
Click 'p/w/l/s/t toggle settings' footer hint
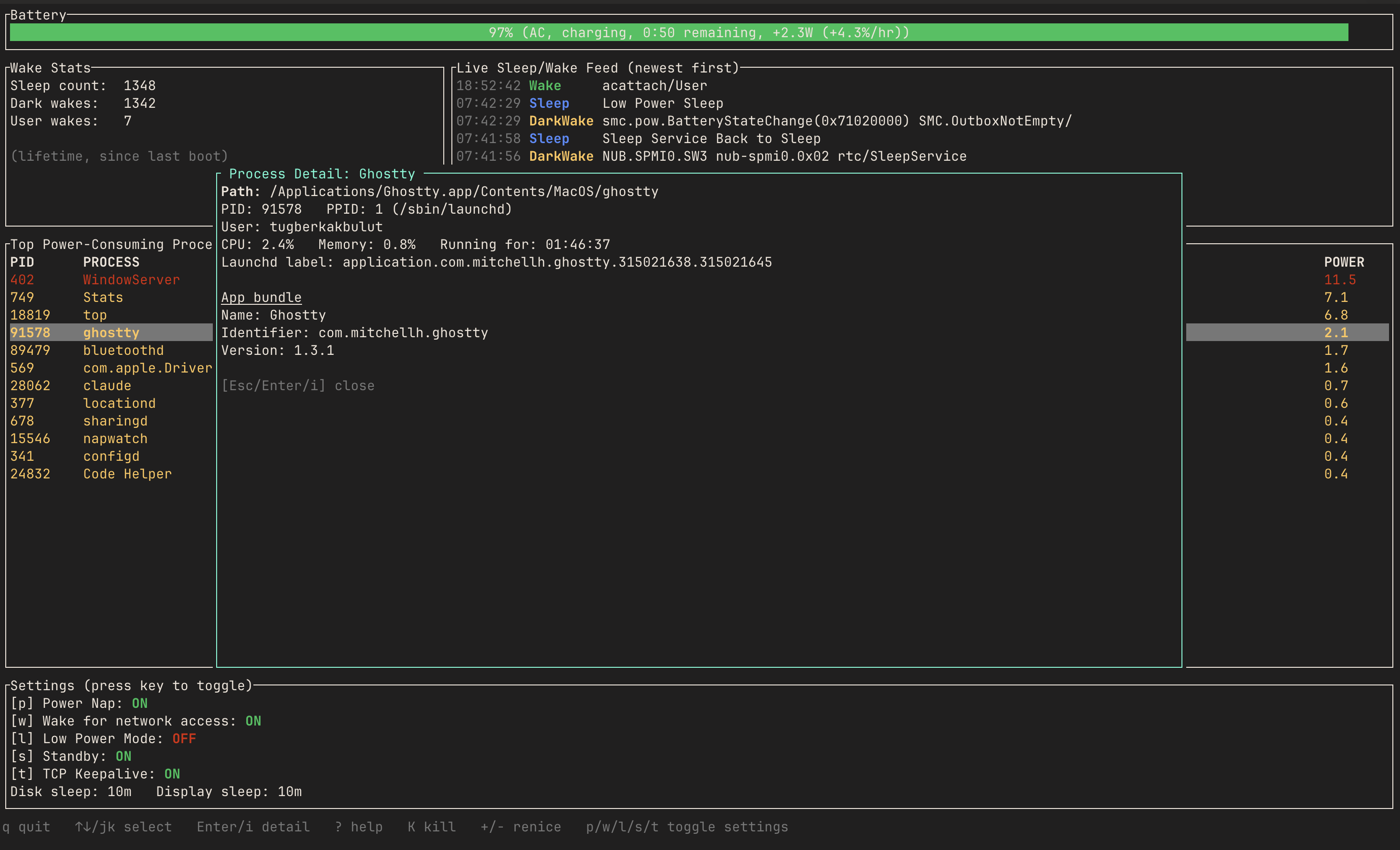click(x=688, y=826)
